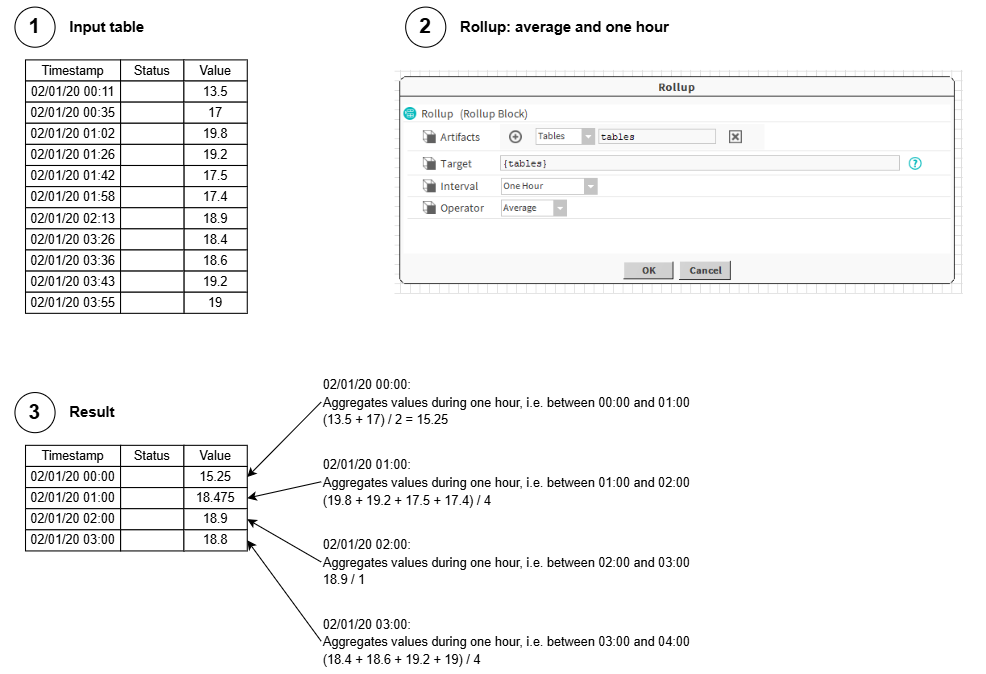The height and width of the screenshot is (674, 986).
Task: Focus the Target {tables} input field
Action: point(699,163)
